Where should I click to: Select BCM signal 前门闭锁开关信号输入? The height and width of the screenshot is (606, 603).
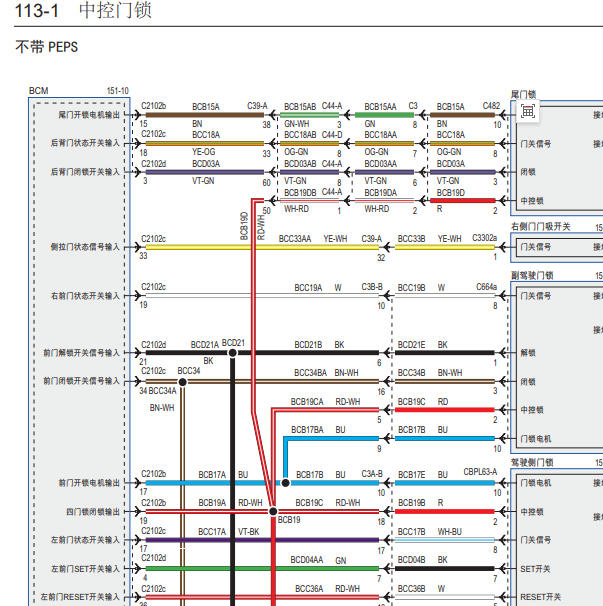point(81,381)
